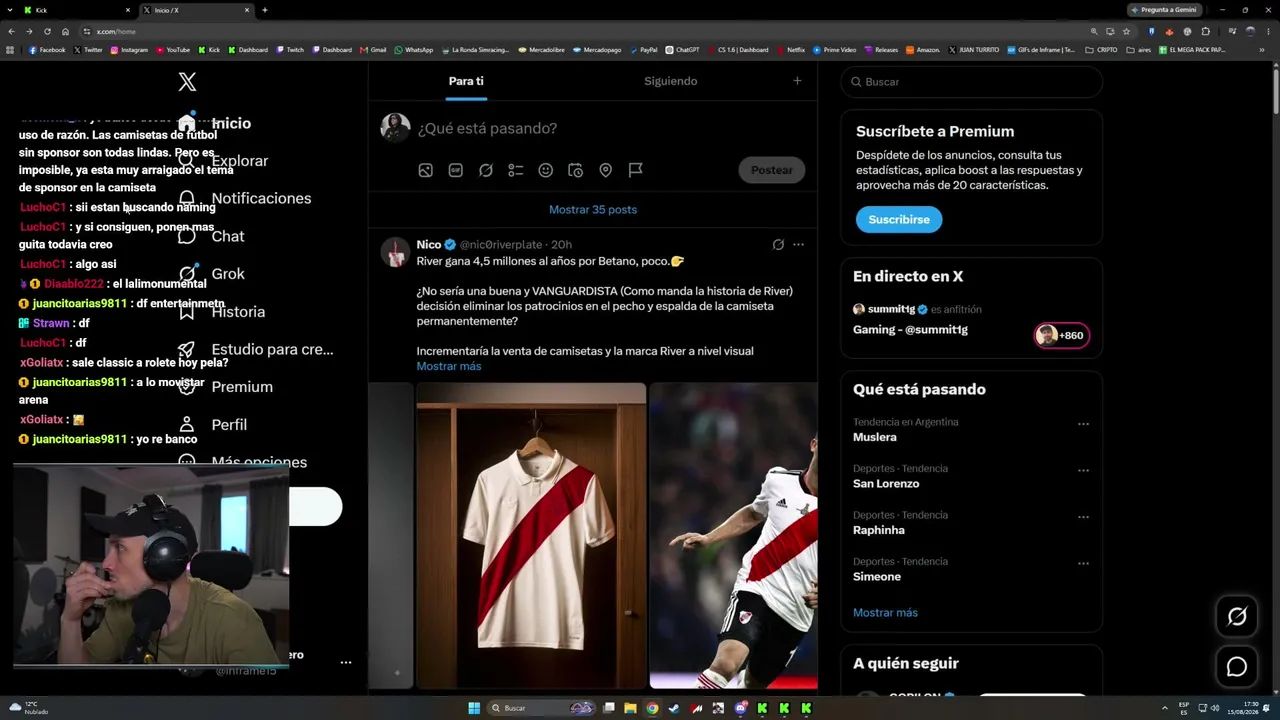The image size is (1280, 720).
Task: Tag a location in the post
Action: click(605, 170)
